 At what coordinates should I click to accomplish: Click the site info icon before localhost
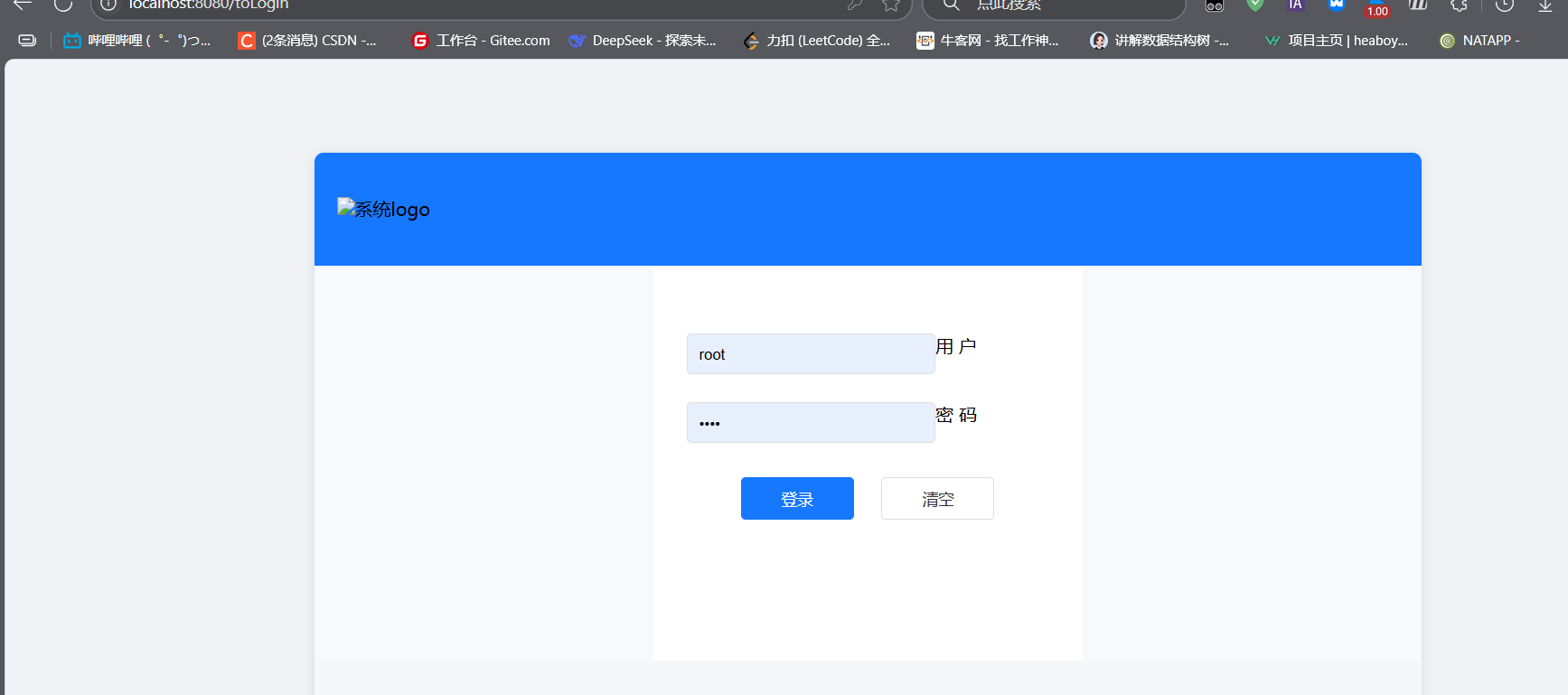108,5
